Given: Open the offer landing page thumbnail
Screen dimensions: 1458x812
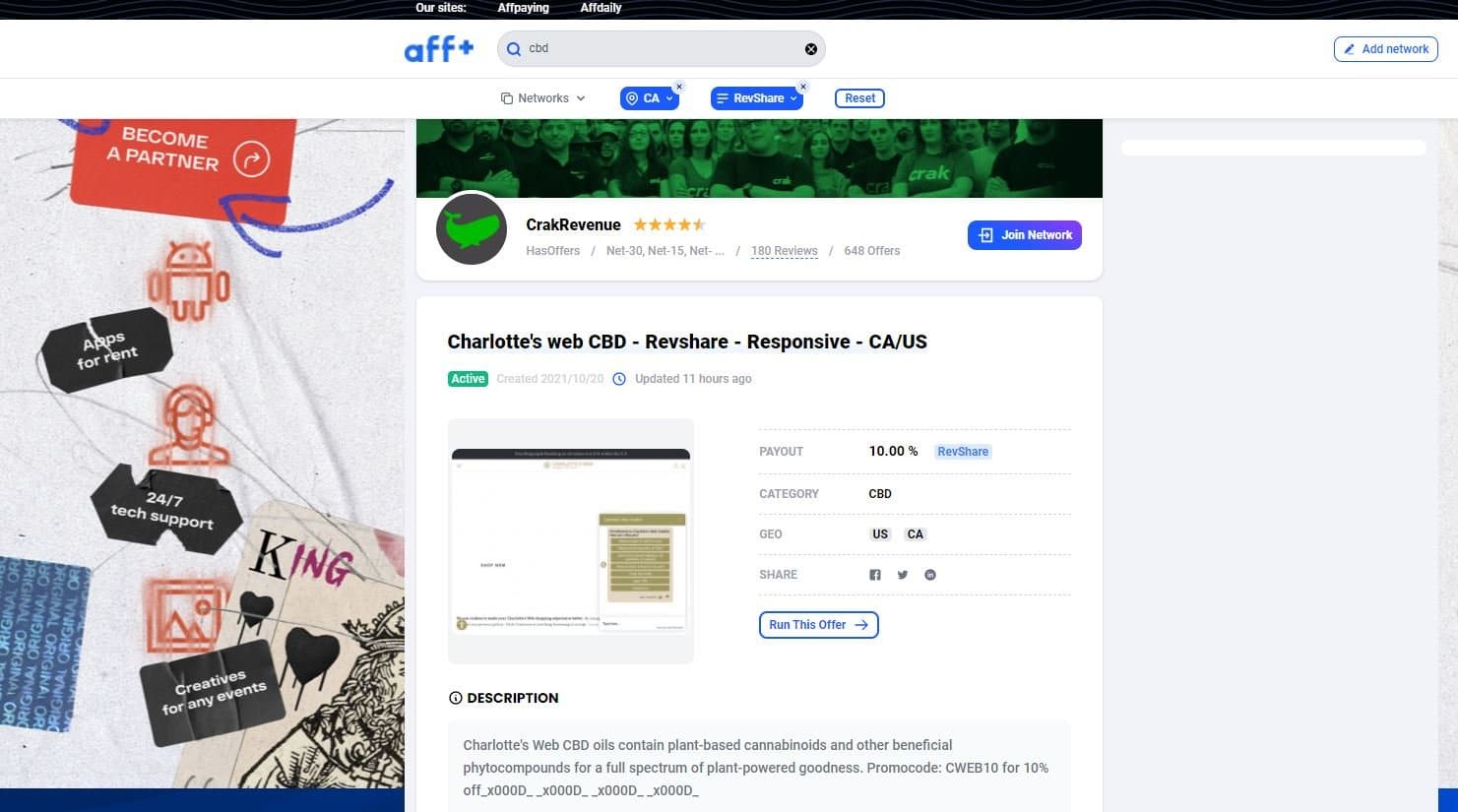Looking at the screenshot, I should (571, 541).
